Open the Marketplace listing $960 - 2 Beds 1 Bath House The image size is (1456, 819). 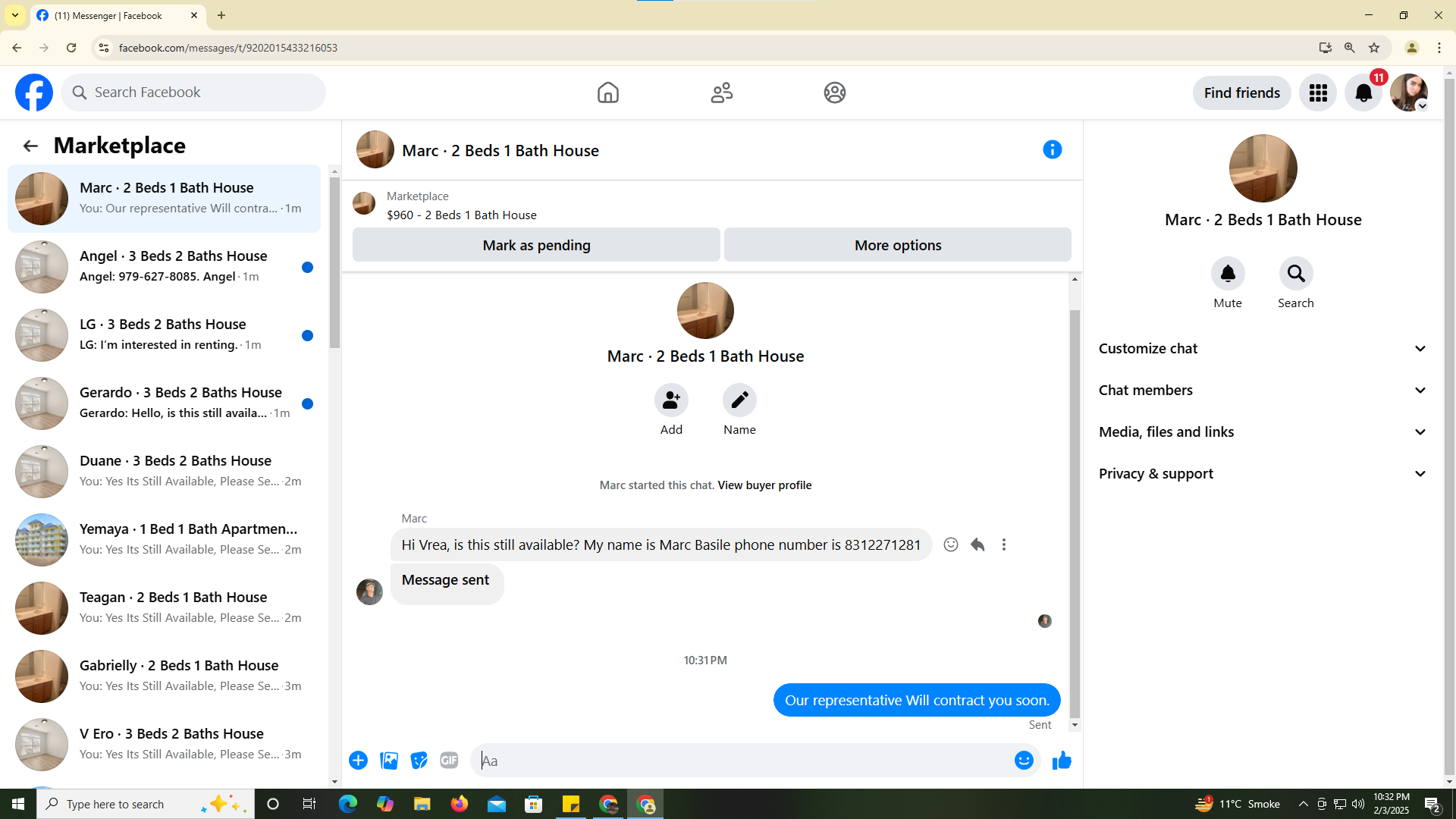461,215
